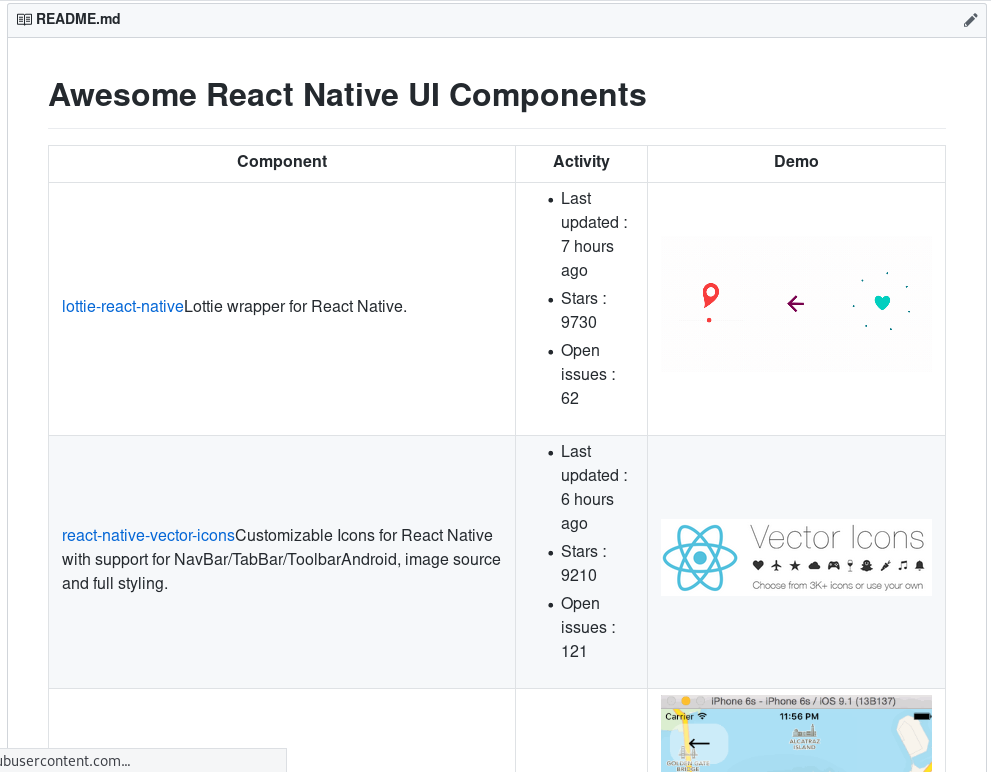This screenshot has height=772, width=991.
Task: Click the pencil edit icon for README.md
Action: (970, 19)
